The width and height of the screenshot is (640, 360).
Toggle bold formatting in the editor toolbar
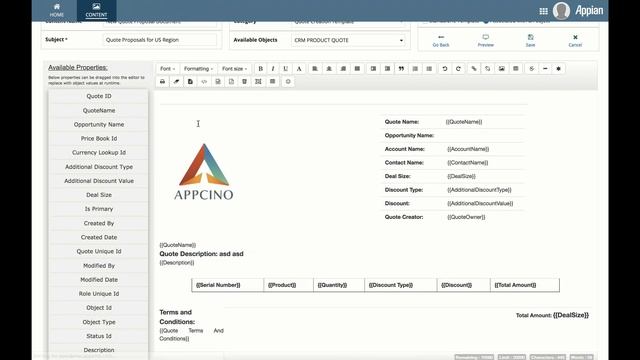260,69
